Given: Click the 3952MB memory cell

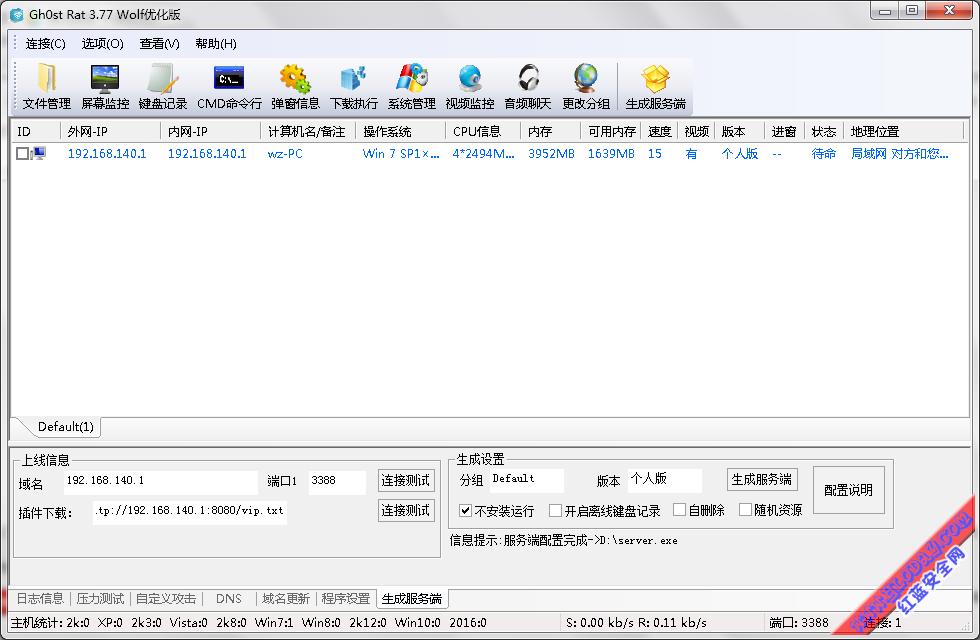Looking at the screenshot, I should (551, 154).
